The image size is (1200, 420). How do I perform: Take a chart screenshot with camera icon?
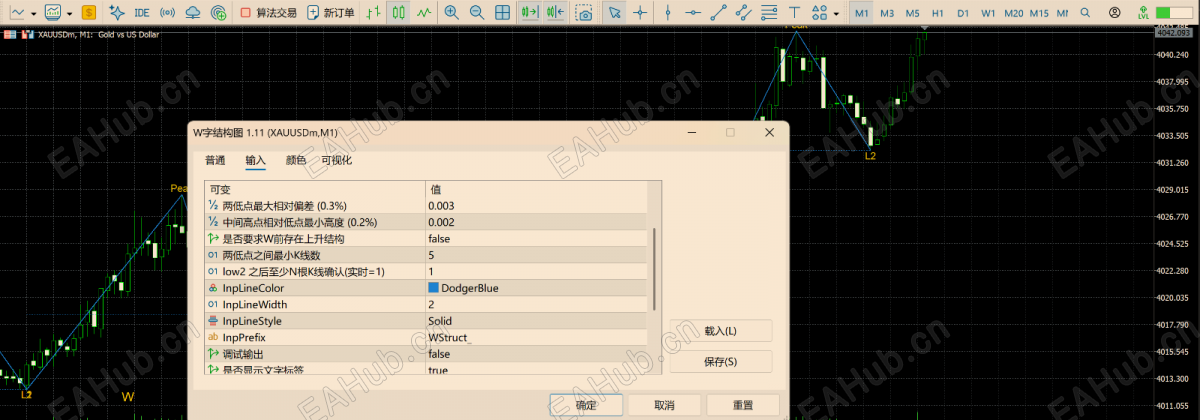click(584, 13)
